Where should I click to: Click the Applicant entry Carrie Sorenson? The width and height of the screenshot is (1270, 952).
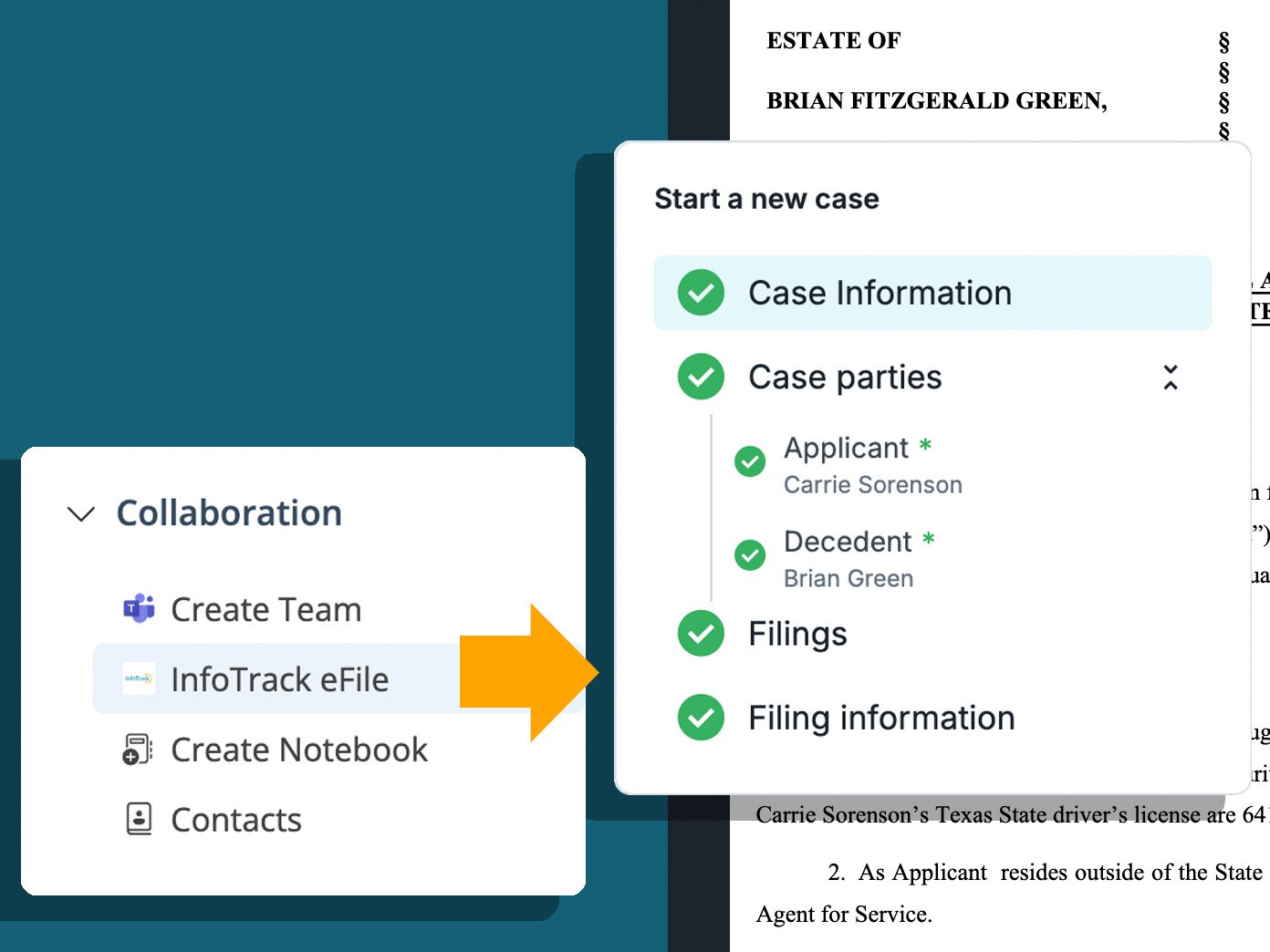click(872, 484)
